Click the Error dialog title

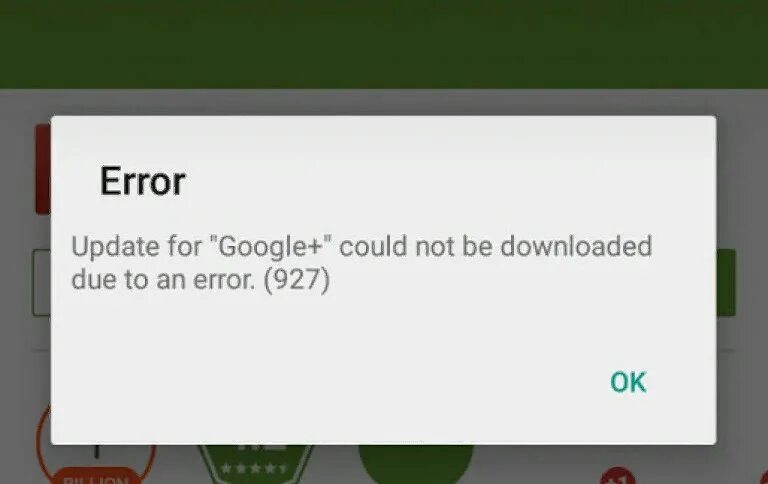pyautogui.click(x=143, y=181)
